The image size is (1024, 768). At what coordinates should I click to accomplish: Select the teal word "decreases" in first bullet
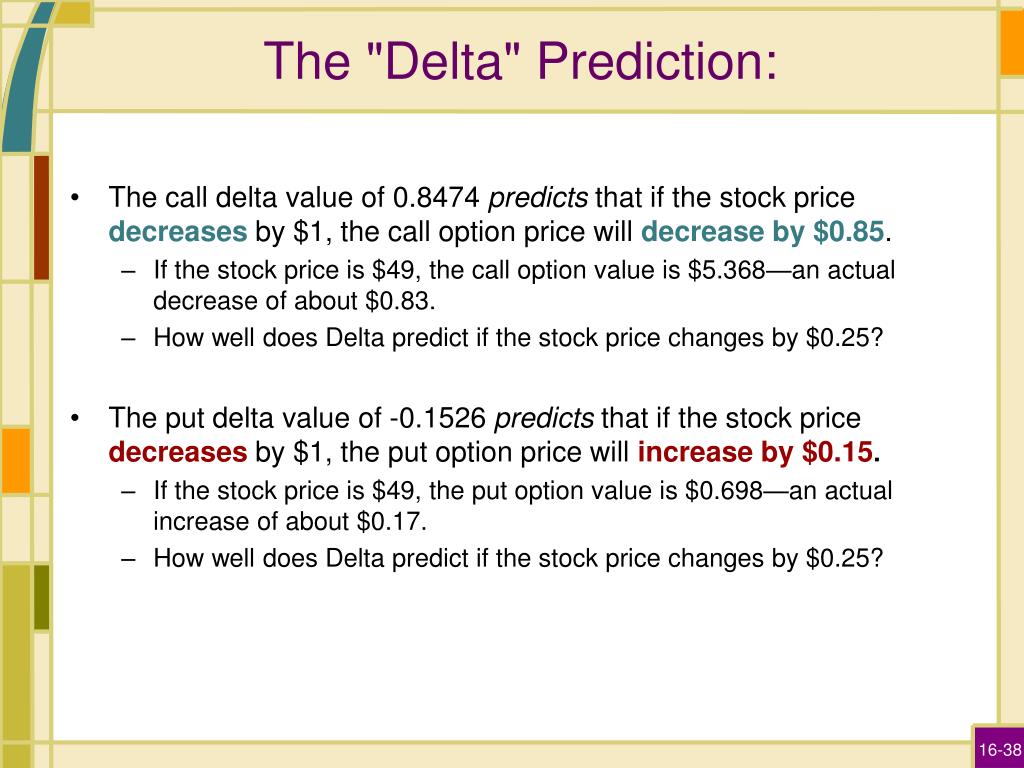point(178,232)
